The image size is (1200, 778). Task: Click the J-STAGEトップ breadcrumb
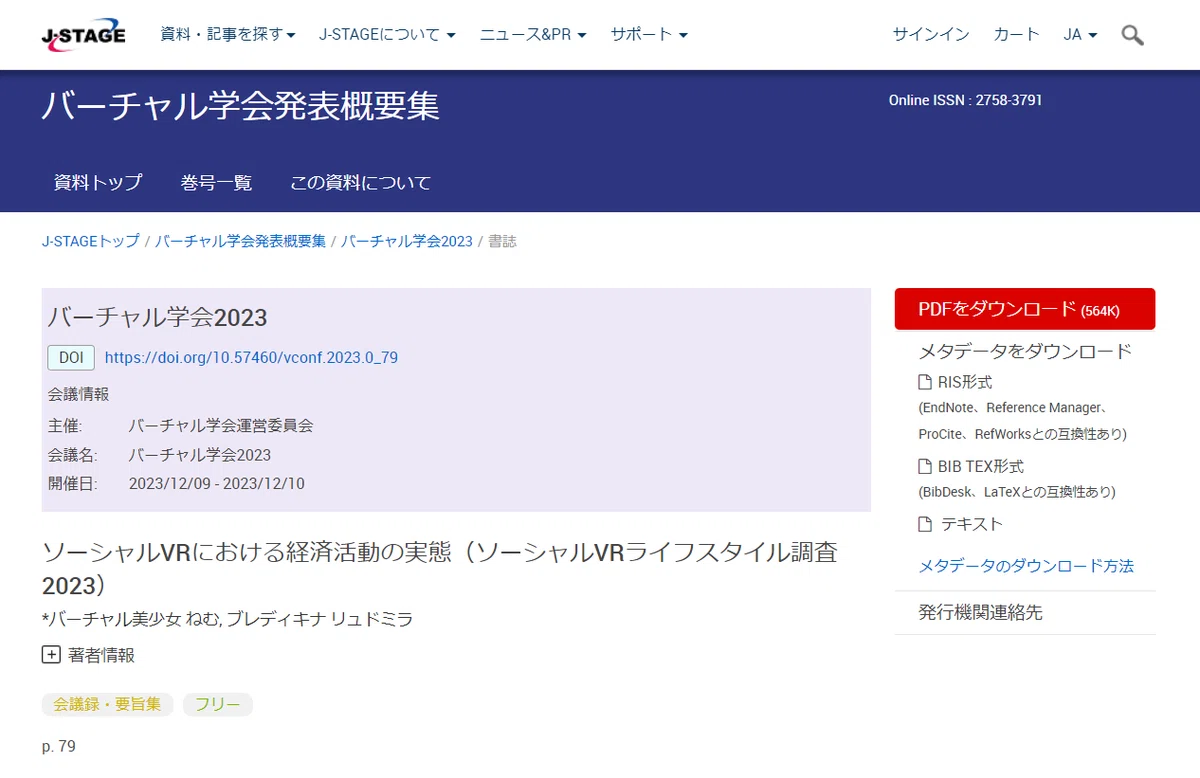[91, 242]
